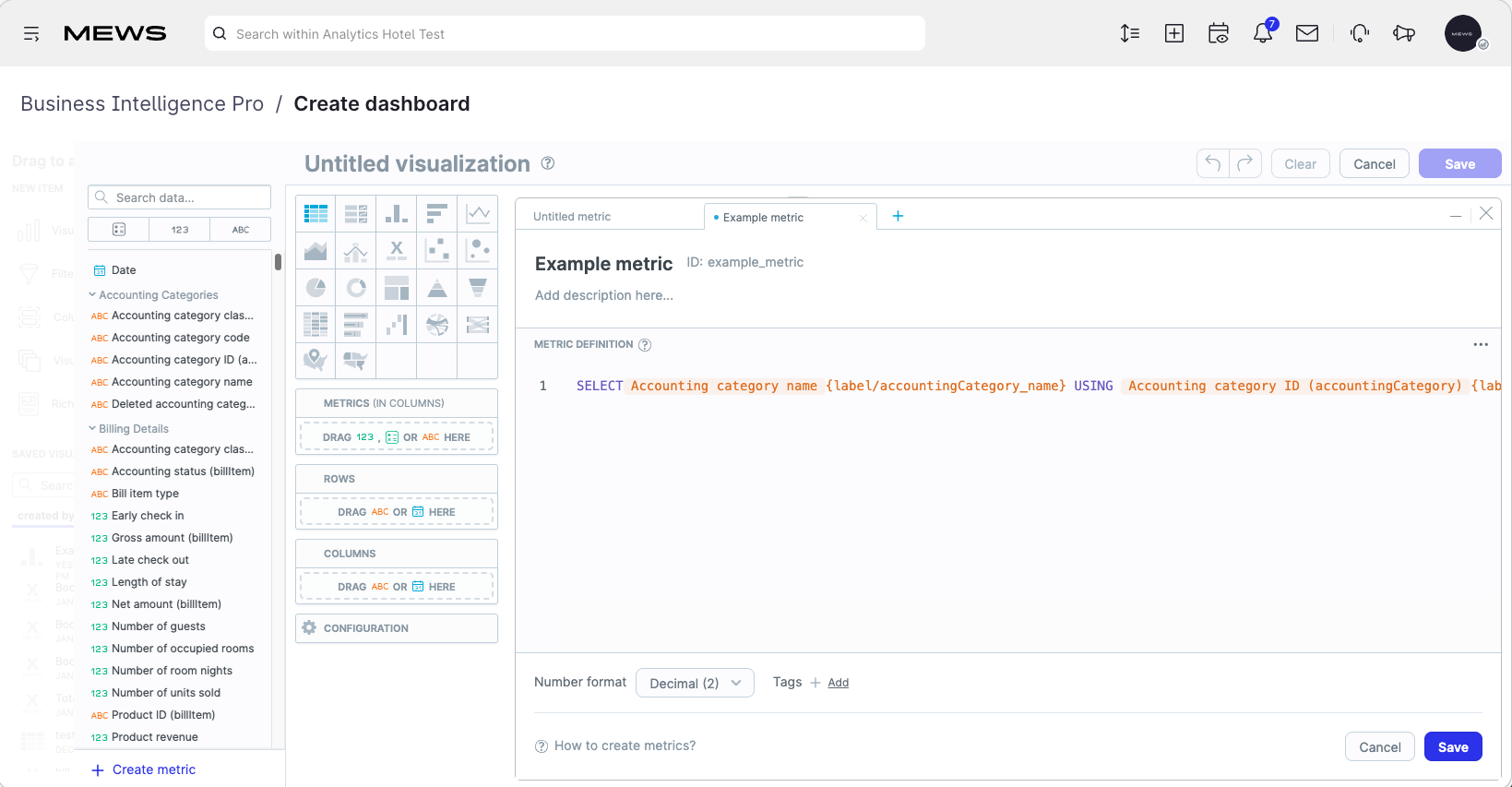Open the calendar icon in top bar
Viewport: 1512px width, 787px height.
[1219, 33]
